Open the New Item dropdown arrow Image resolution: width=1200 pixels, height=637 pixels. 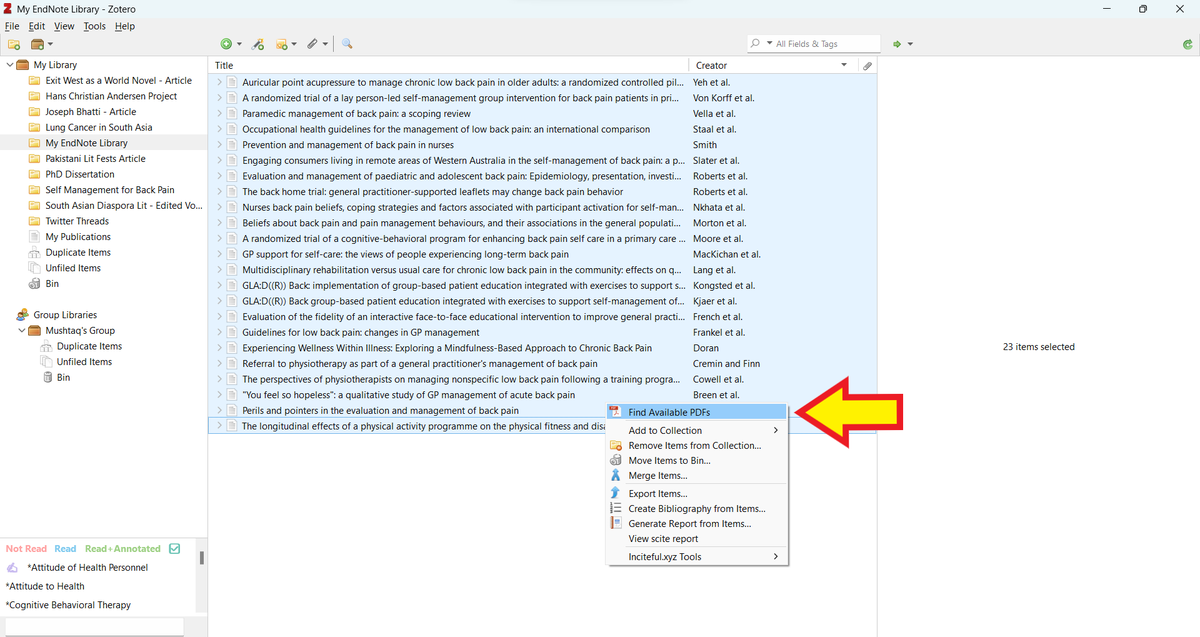[239, 44]
